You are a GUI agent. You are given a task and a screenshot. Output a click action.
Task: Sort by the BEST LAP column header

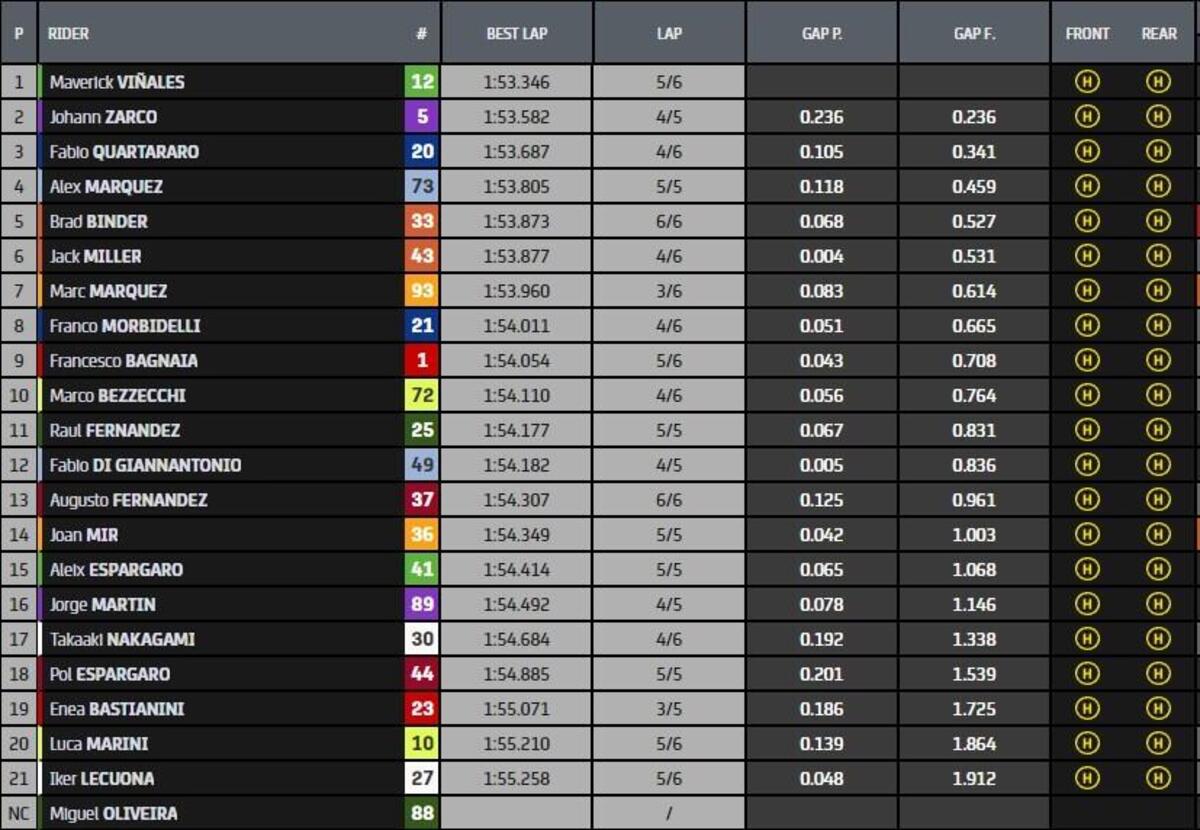517,33
